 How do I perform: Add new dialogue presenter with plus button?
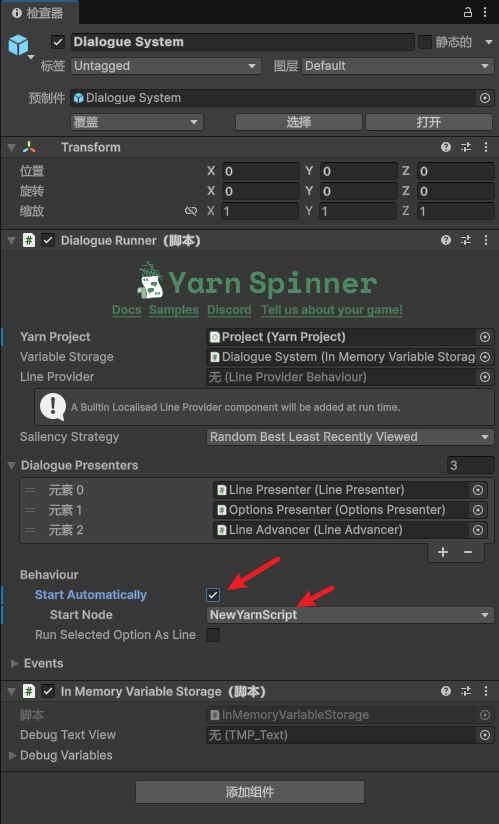443,552
